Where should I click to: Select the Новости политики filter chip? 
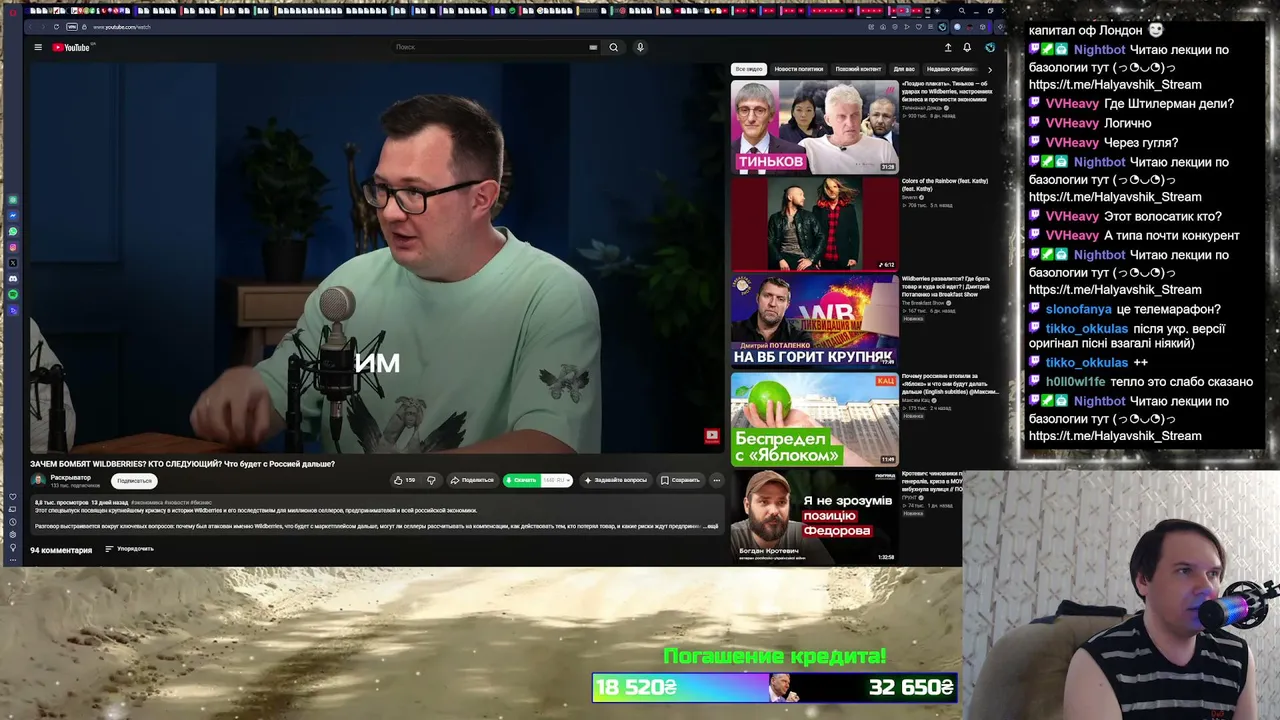[x=799, y=69]
